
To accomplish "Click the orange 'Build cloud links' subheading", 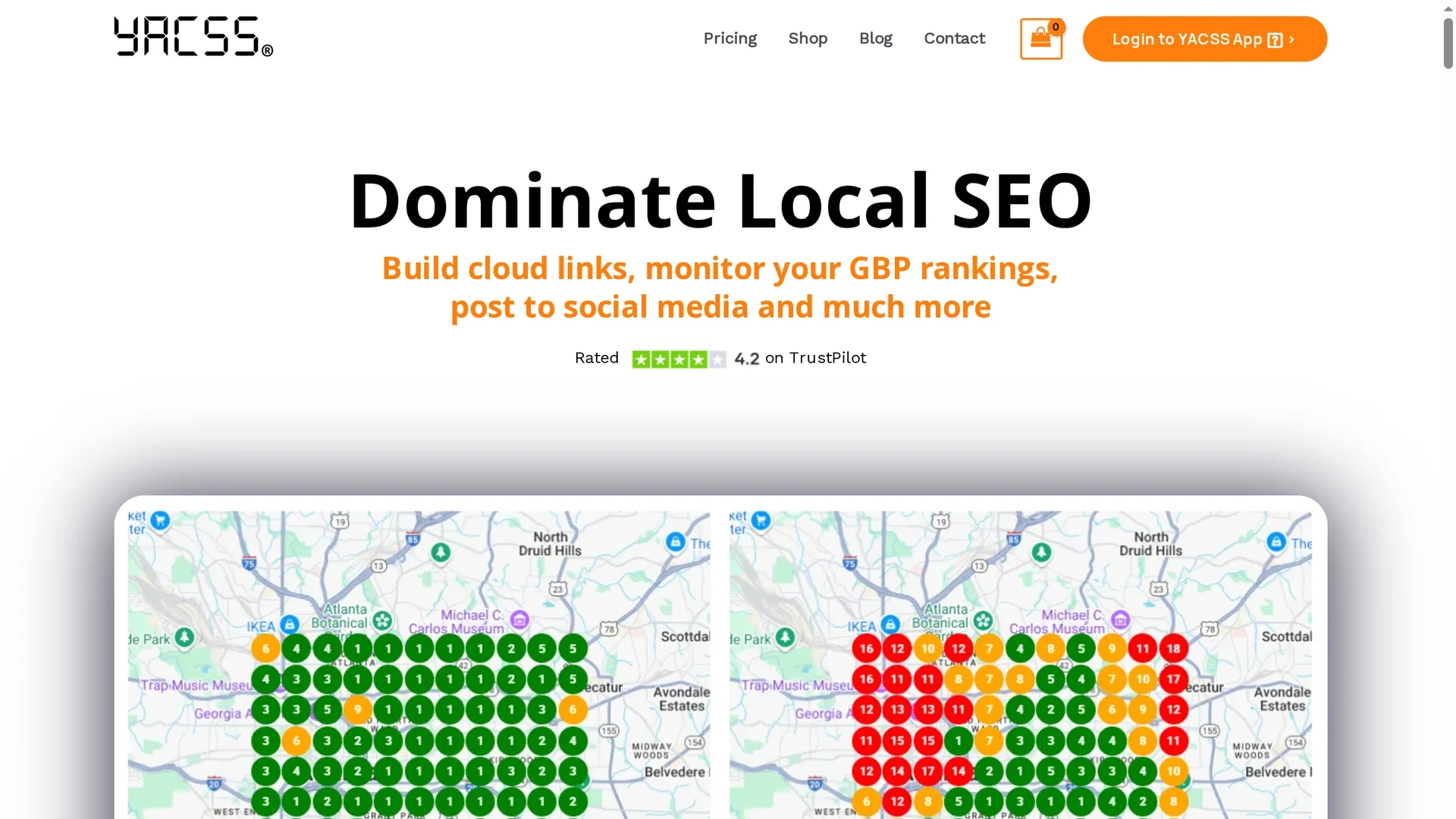I will tap(720, 287).
